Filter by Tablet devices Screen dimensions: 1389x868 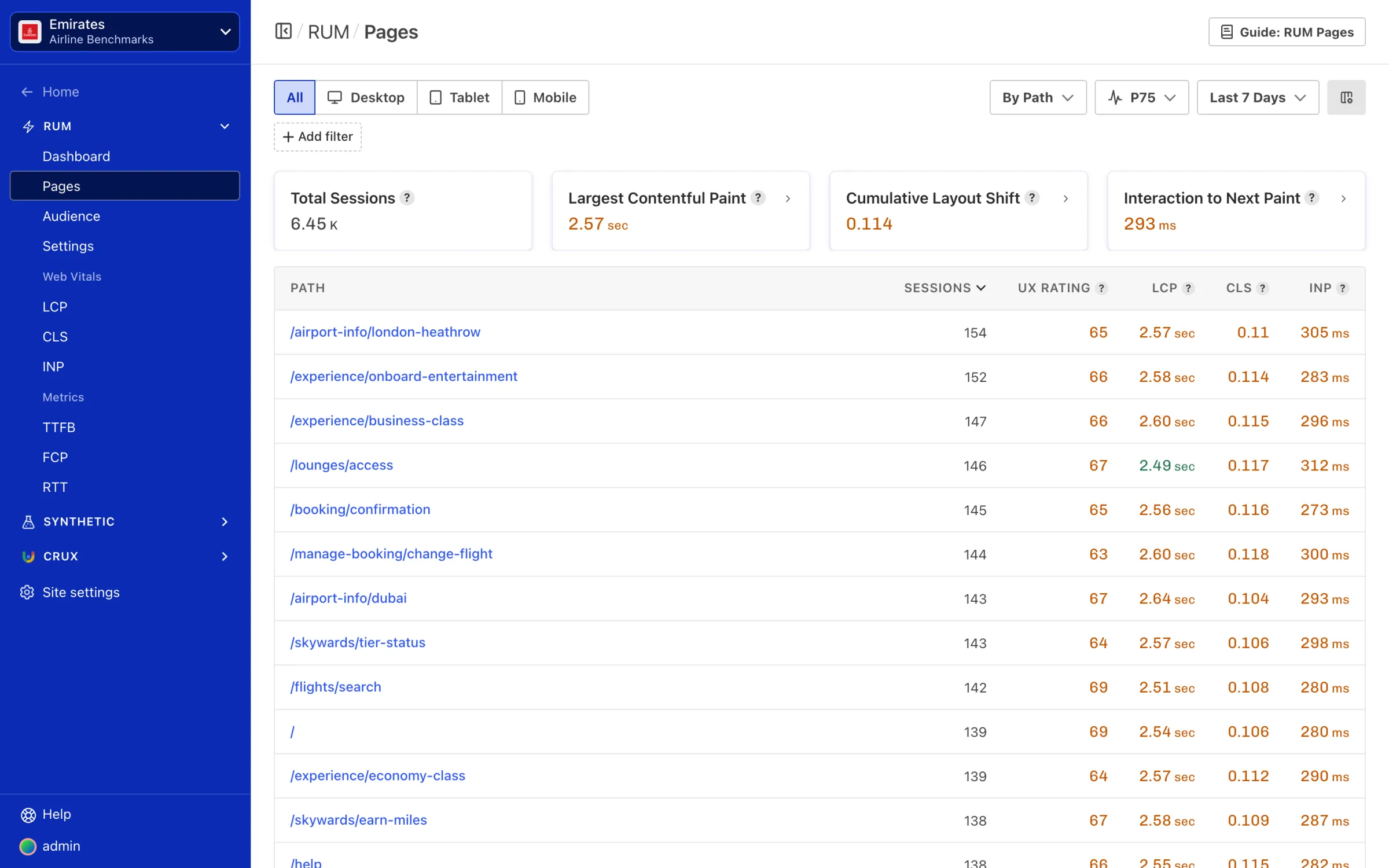click(460, 97)
